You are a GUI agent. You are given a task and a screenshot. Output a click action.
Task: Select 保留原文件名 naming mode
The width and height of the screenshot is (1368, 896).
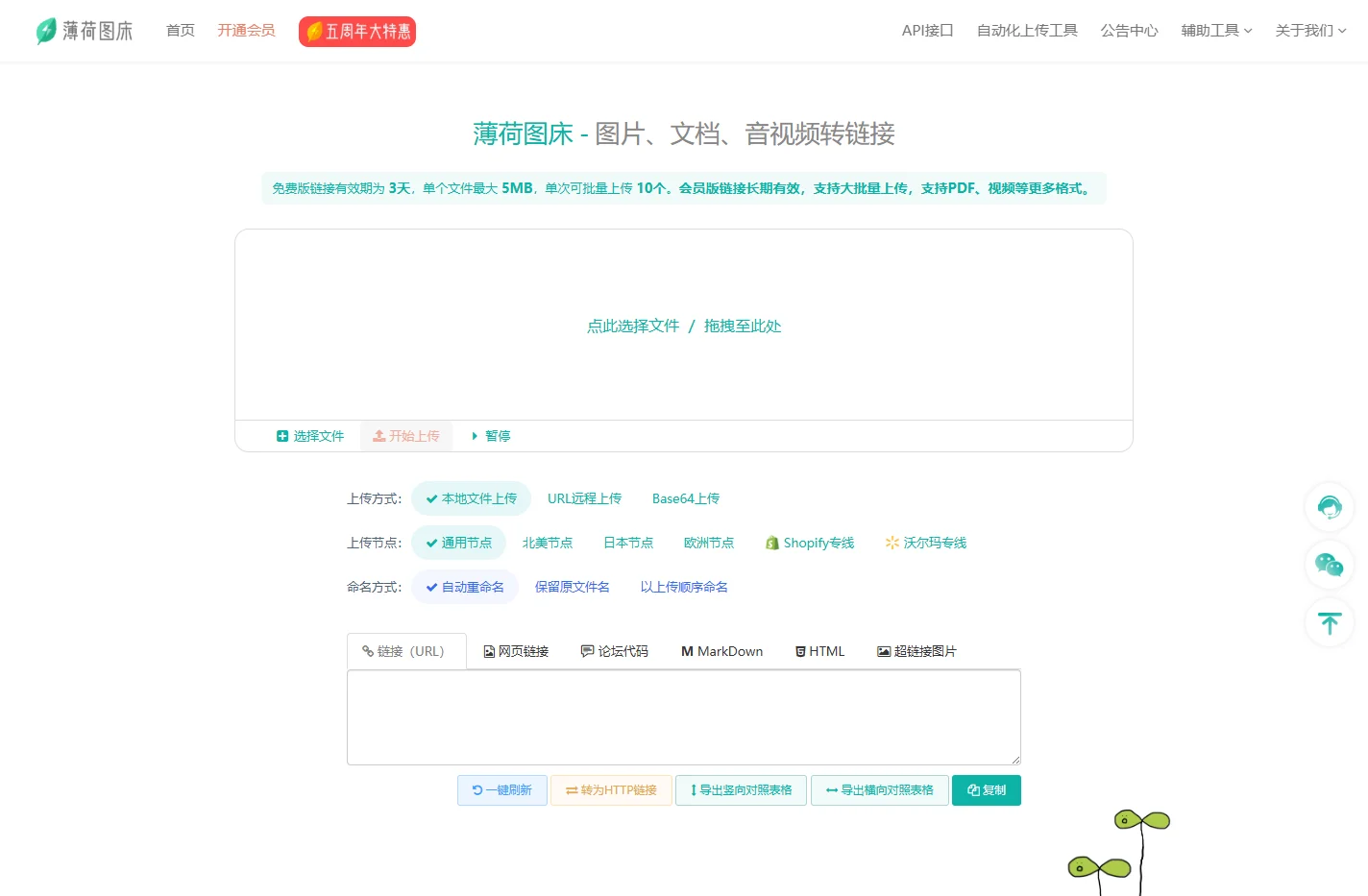click(573, 587)
